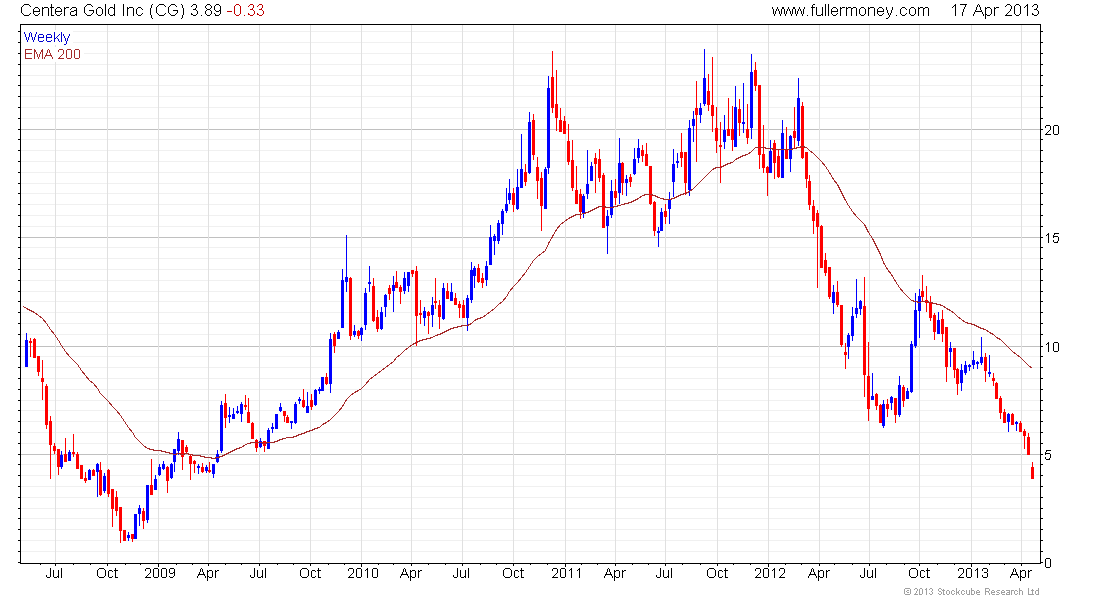Open the www.fullermoney.com text
The image size is (1100, 600).
(x=850, y=11)
